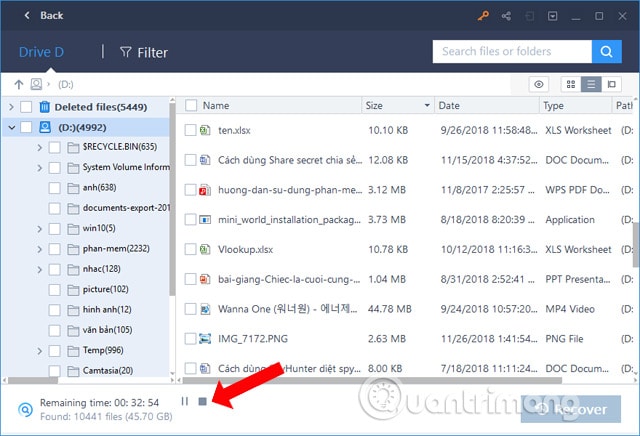Toggle the preview eye icon
640x436 pixels.
click(539, 85)
